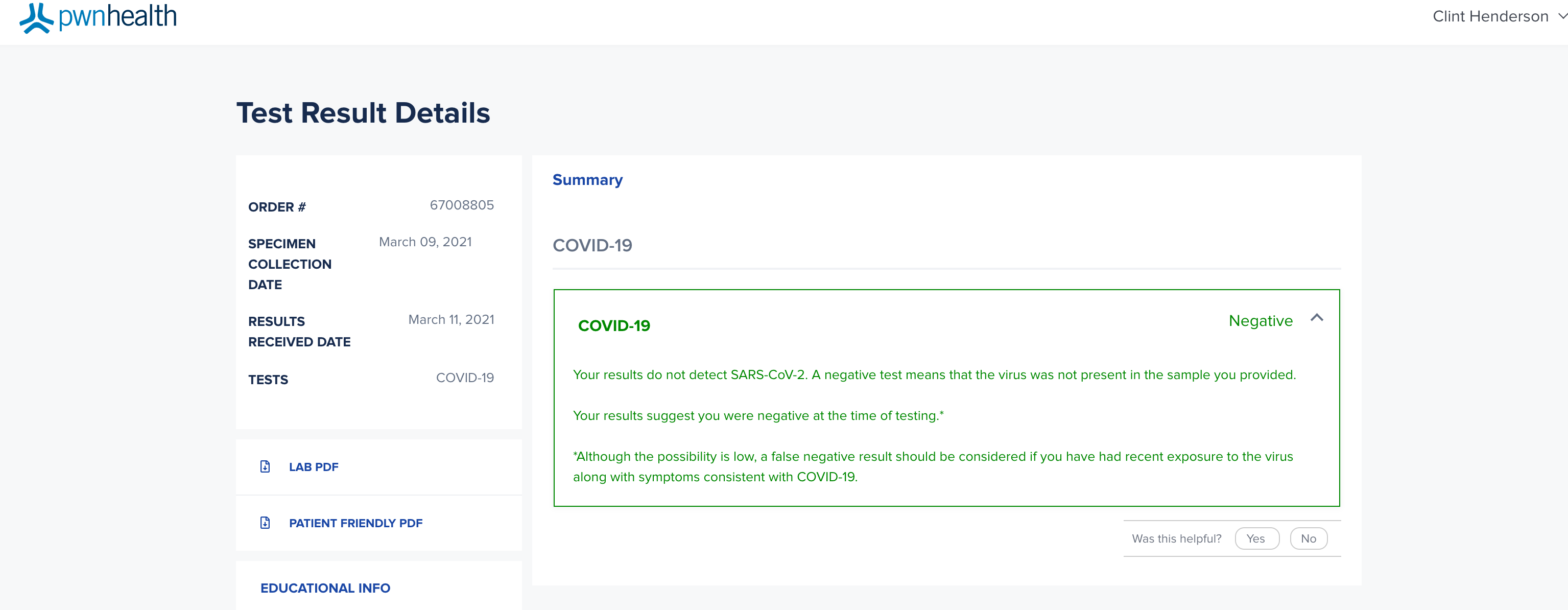Open the EDUCATIONAL INFO section
Viewport: 1568px width, 610px height.
click(325, 588)
